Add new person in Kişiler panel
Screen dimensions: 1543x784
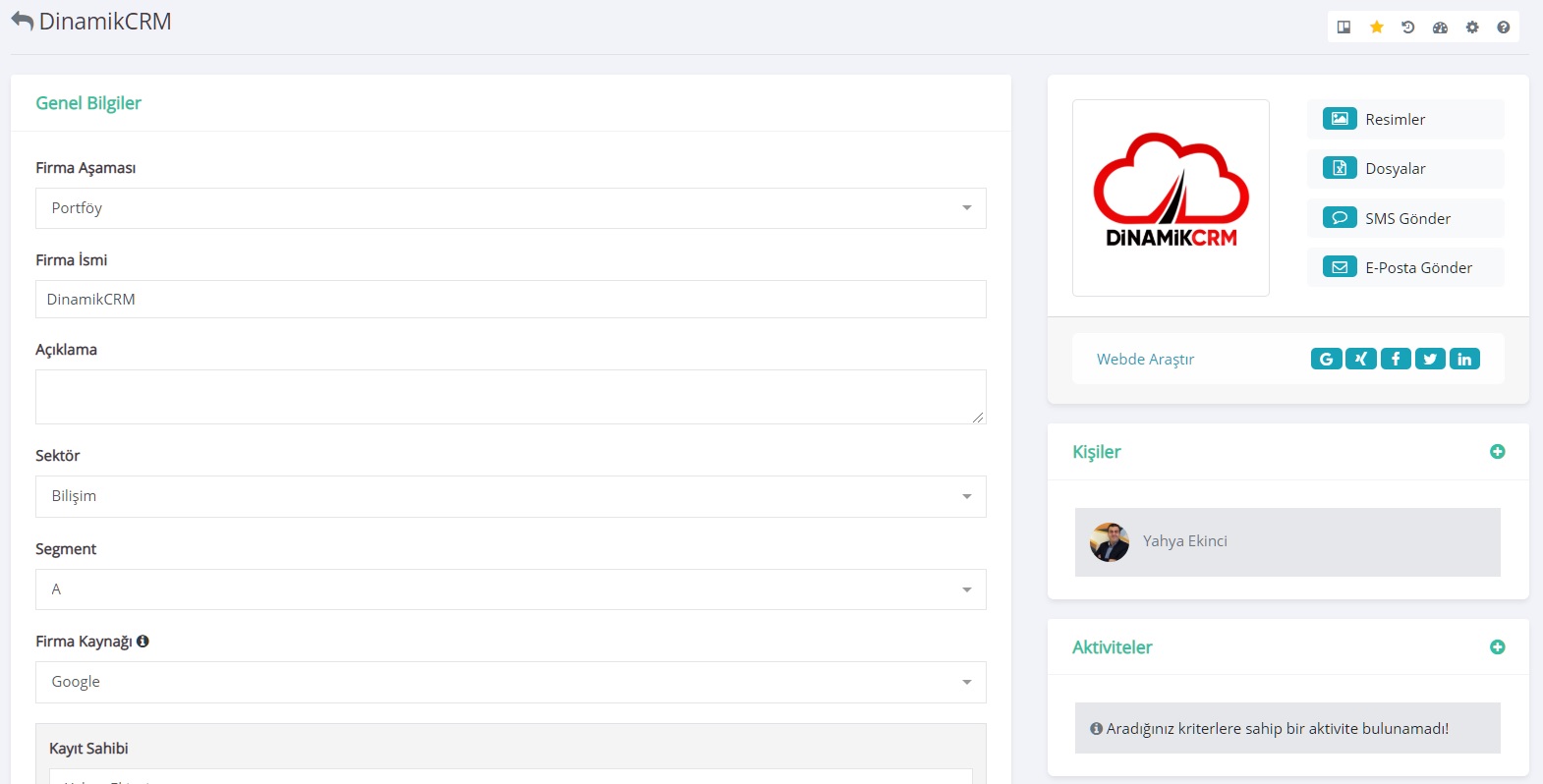click(1497, 452)
